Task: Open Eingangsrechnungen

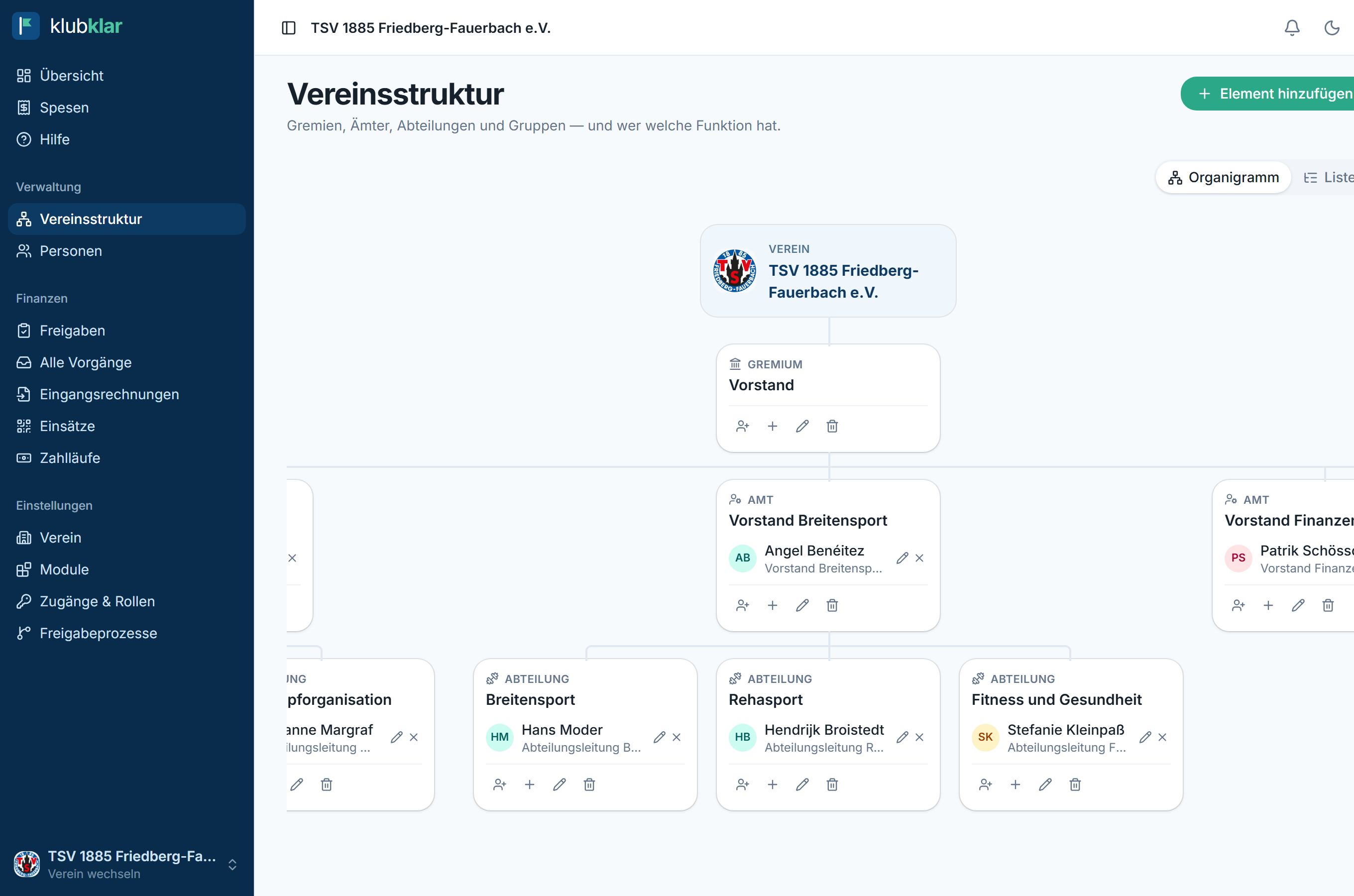Action: [x=127, y=394]
